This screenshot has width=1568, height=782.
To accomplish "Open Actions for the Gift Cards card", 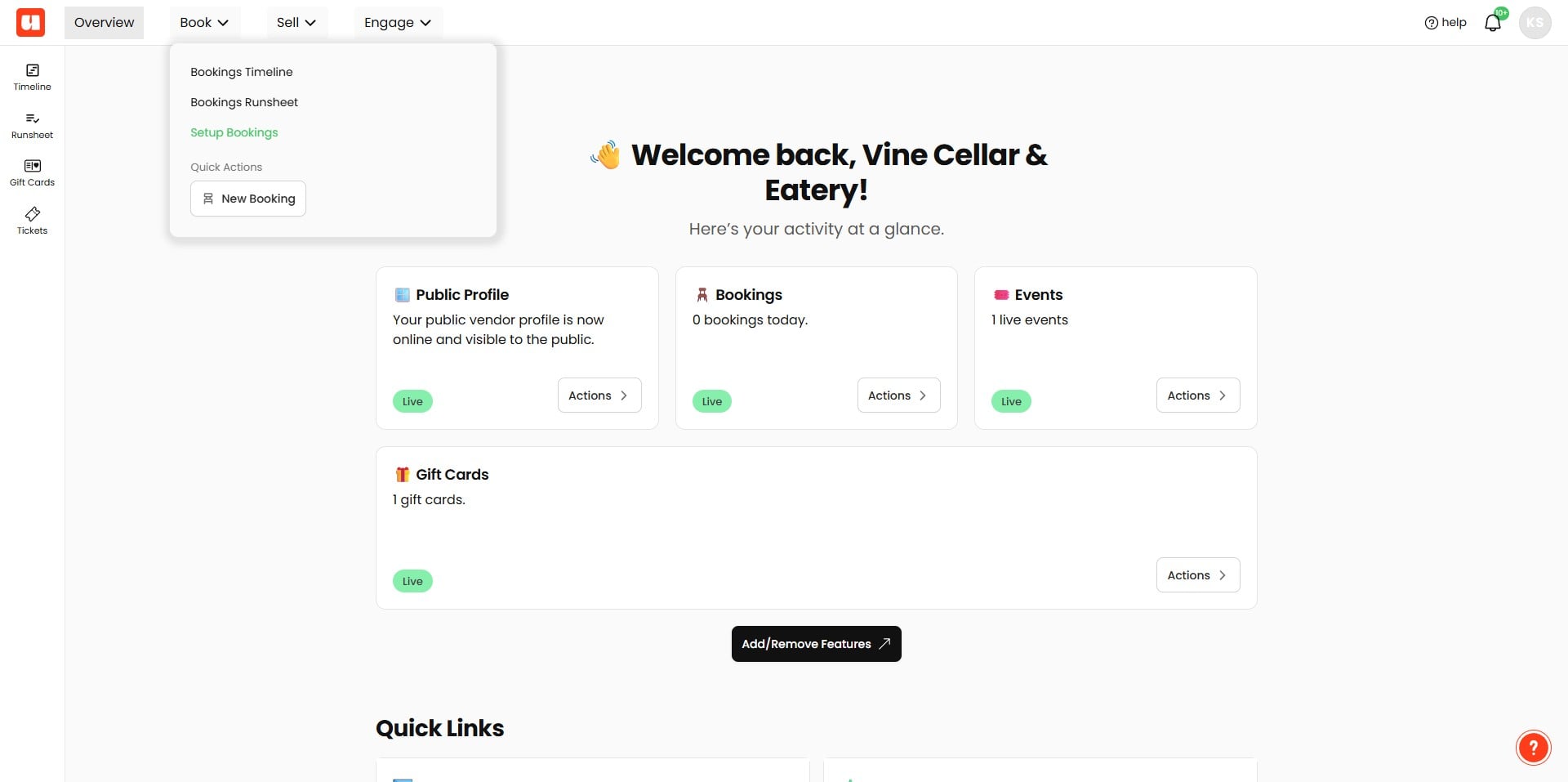I will 1198,575.
